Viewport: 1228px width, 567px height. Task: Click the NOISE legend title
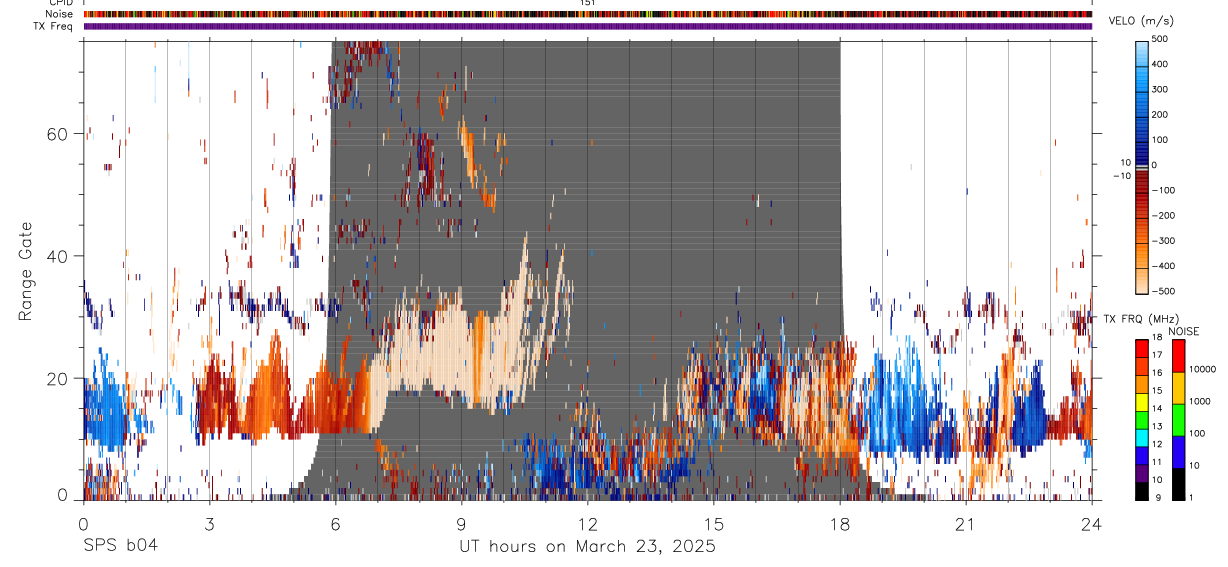point(1182,331)
